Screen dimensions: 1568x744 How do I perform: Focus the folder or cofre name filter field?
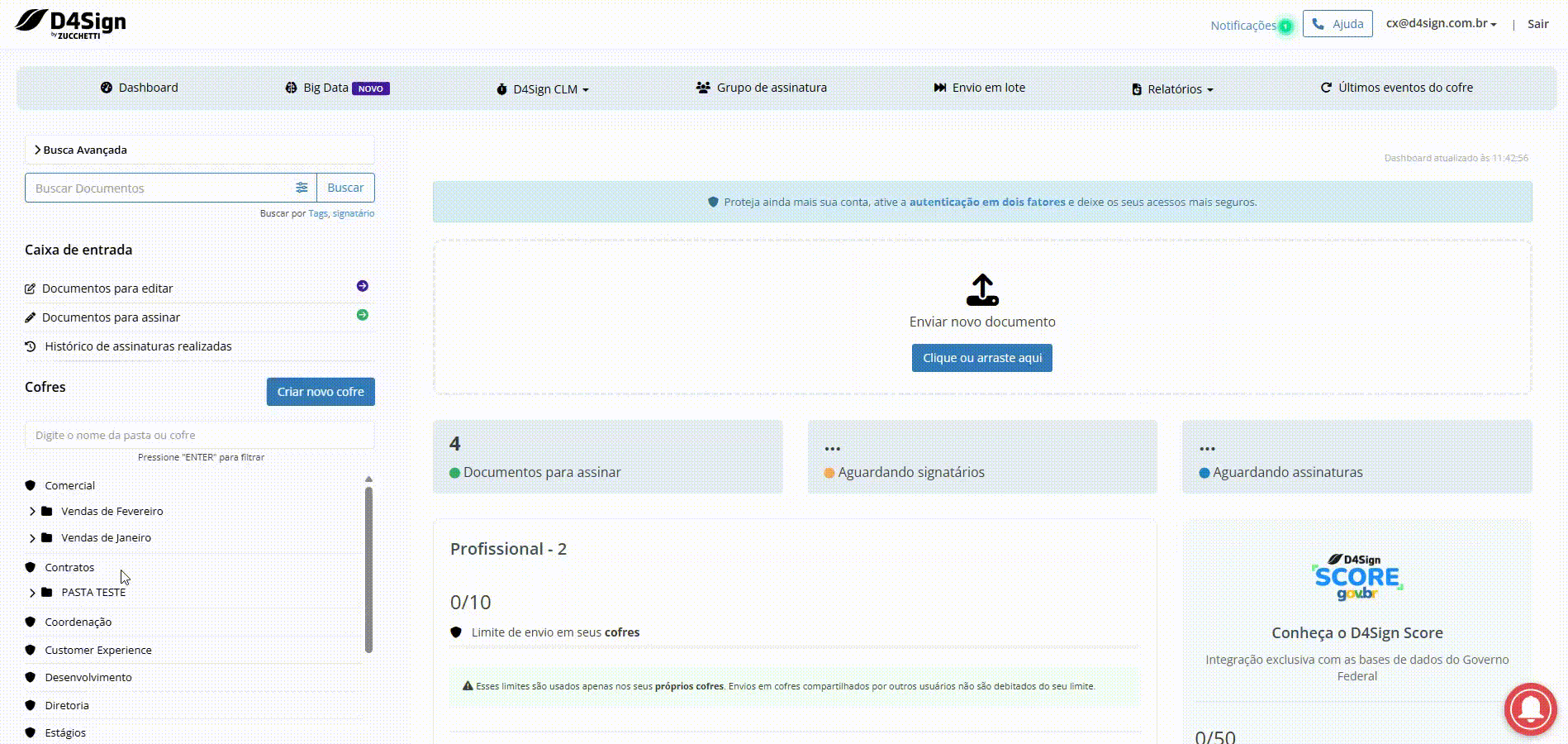[200, 435]
